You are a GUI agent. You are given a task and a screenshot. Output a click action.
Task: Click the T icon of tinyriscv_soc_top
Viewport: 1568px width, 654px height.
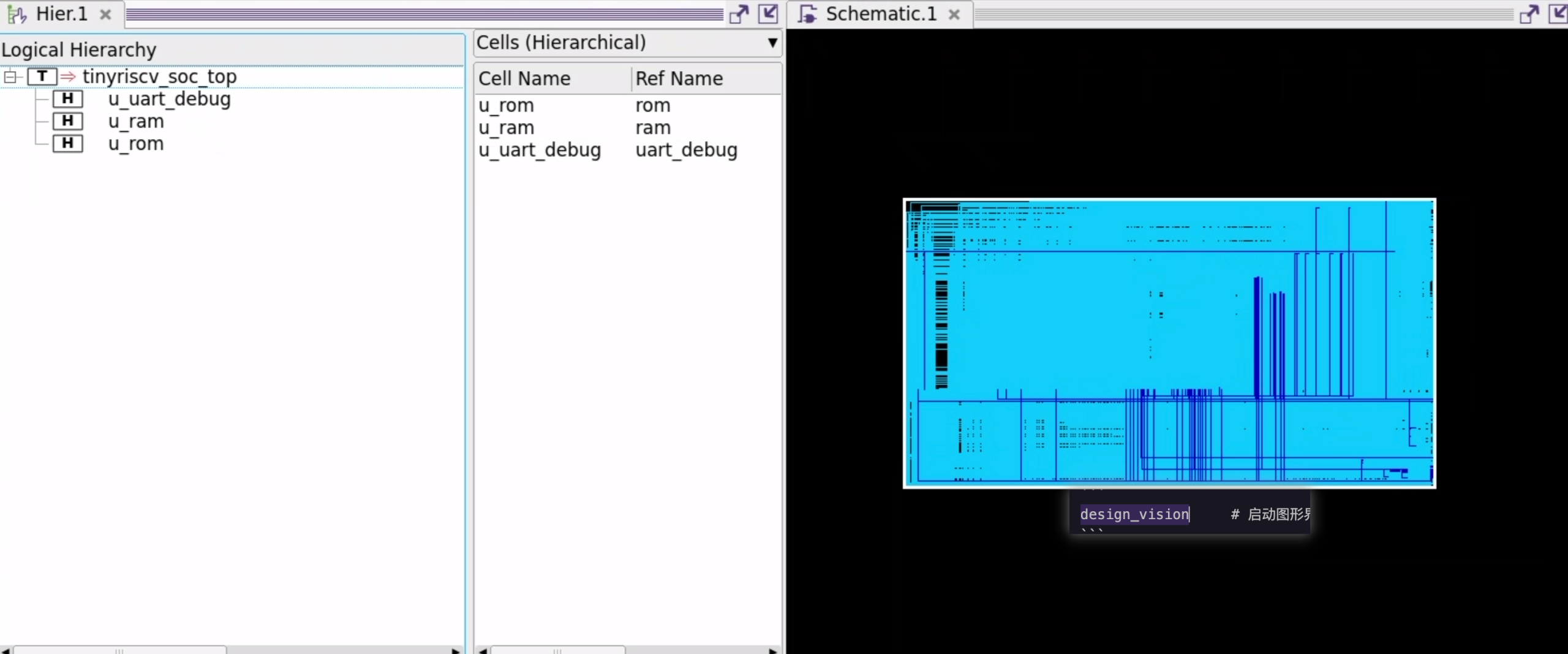click(x=42, y=77)
